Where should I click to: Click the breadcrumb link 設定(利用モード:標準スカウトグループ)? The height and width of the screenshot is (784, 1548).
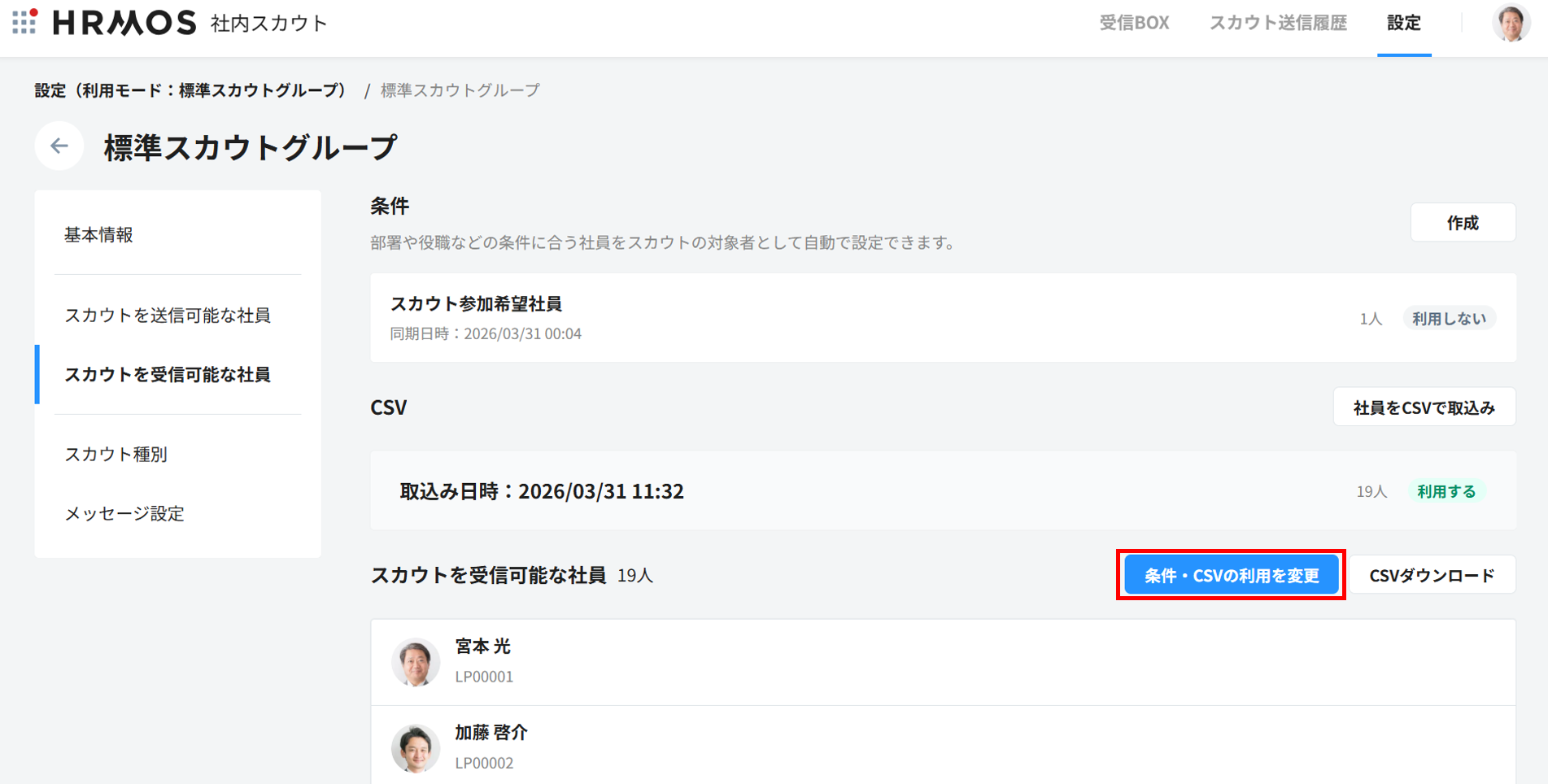click(190, 90)
